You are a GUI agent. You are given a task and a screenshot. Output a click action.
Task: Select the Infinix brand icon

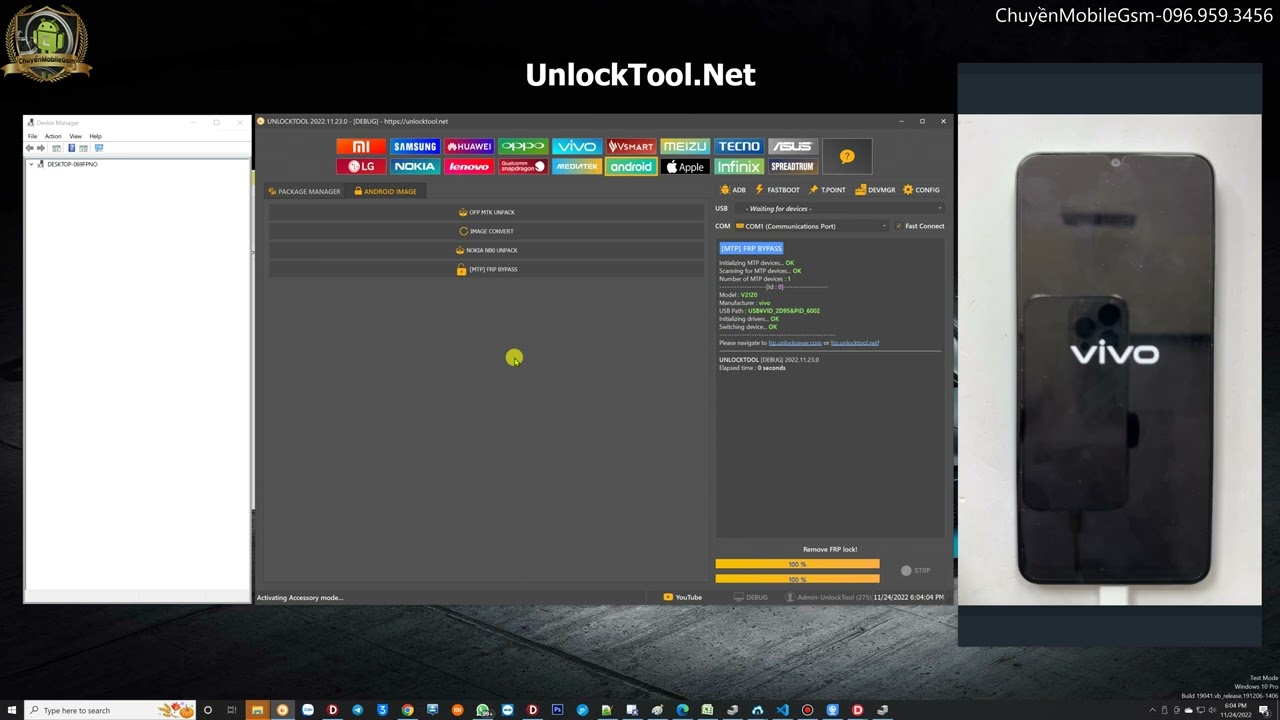click(x=739, y=166)
